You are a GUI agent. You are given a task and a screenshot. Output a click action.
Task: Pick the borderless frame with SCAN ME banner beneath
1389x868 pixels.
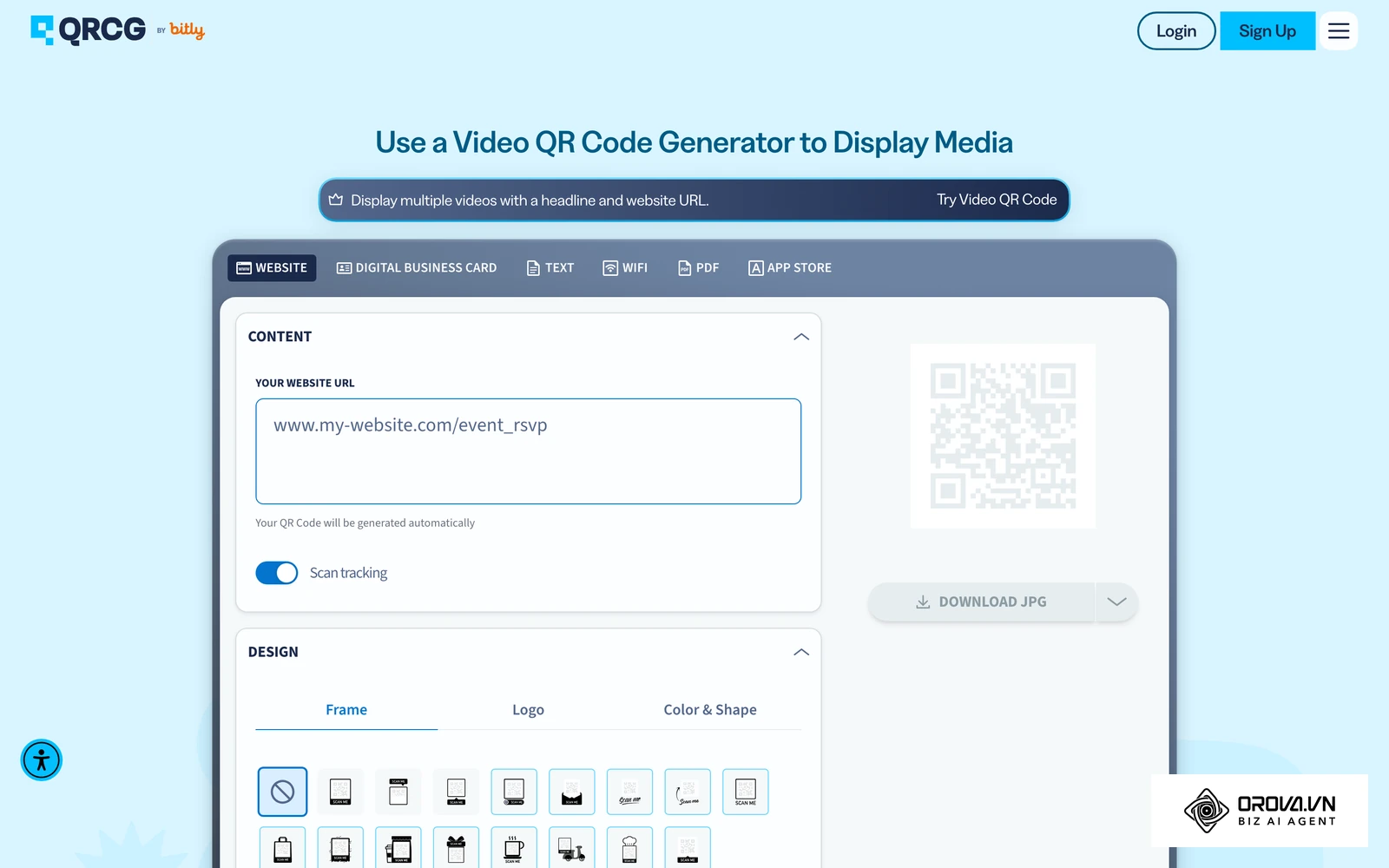[688, 848]
